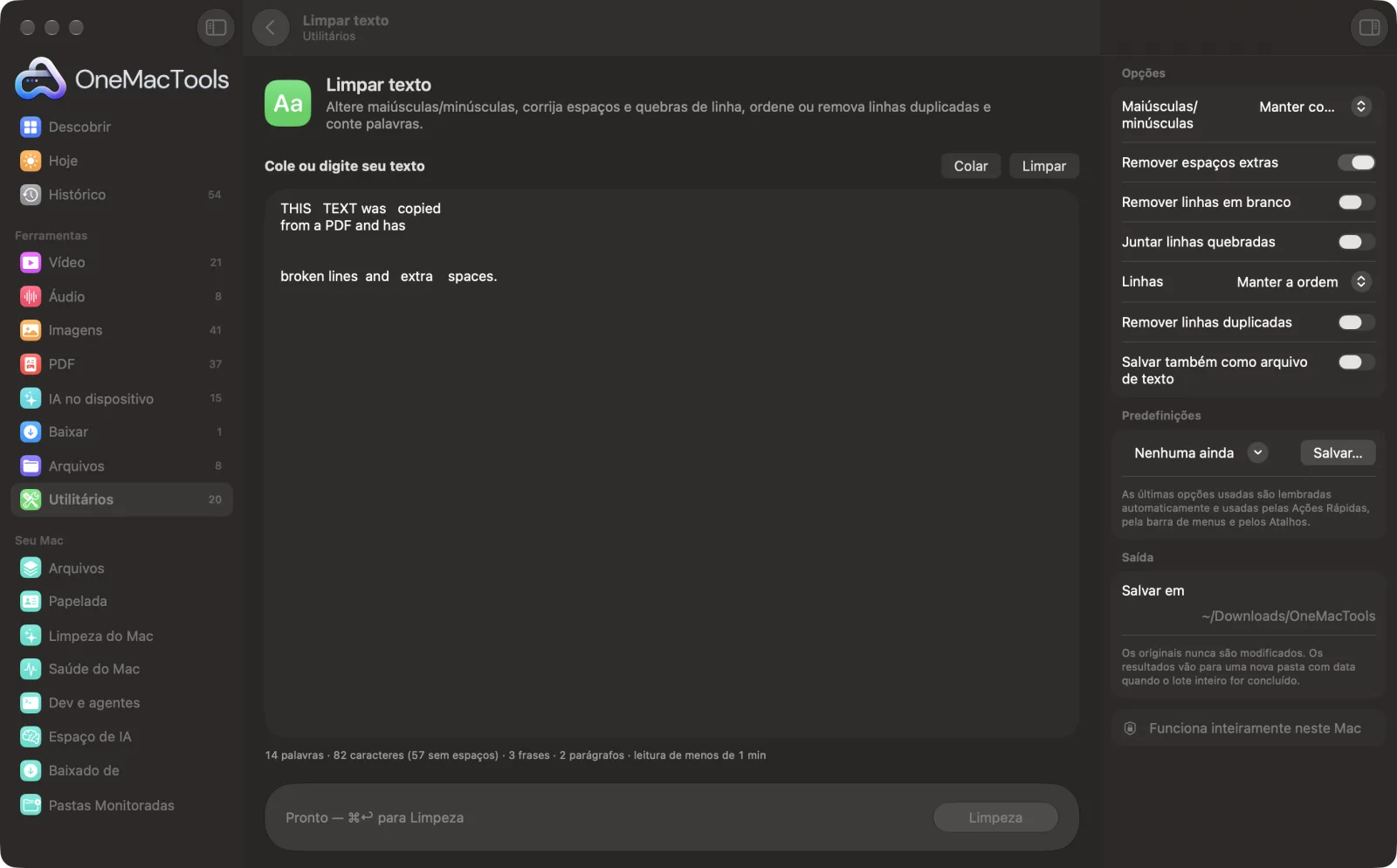Toggle the right options panel button

1369,28
